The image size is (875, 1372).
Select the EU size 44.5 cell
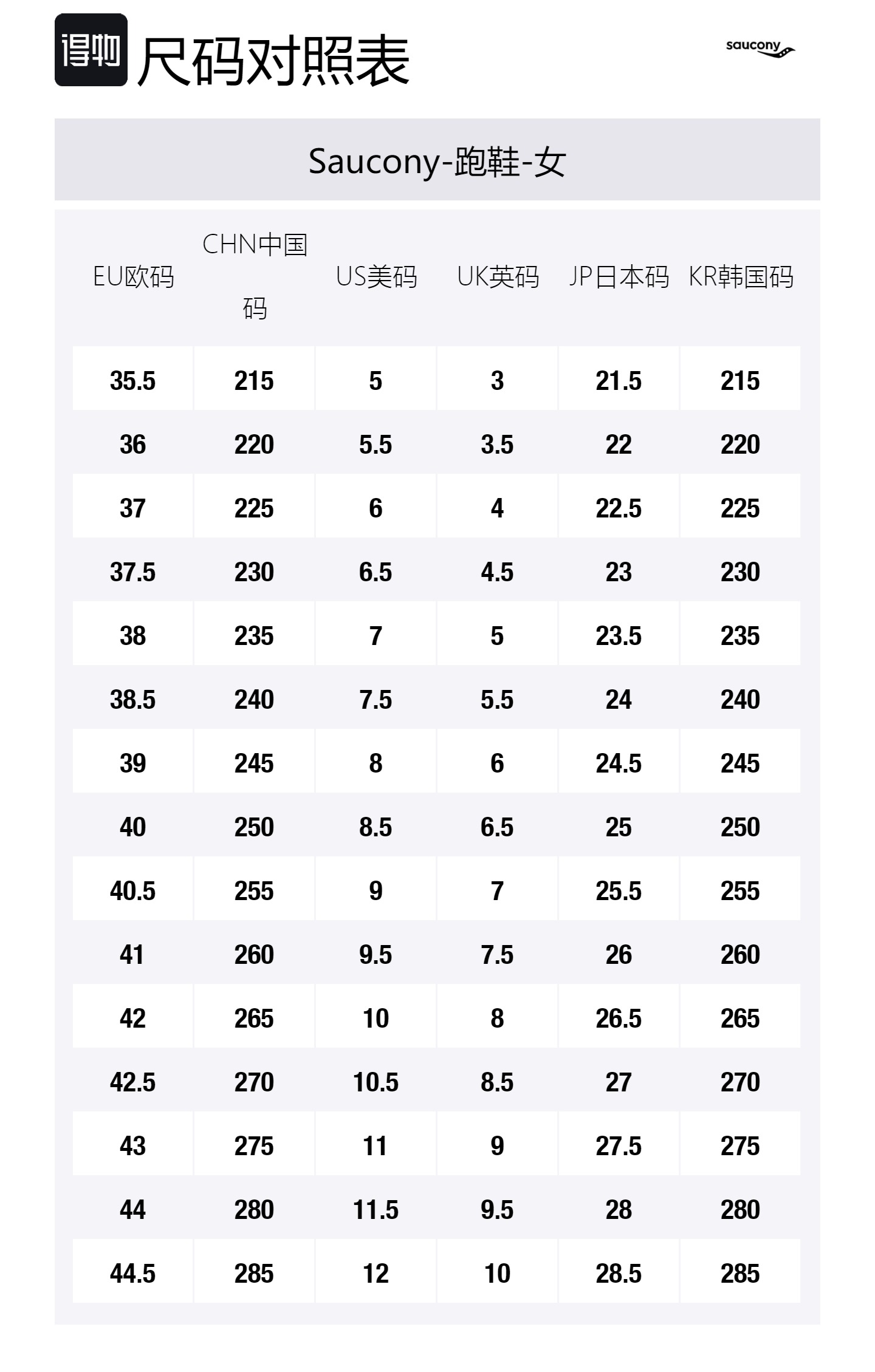133,1274
